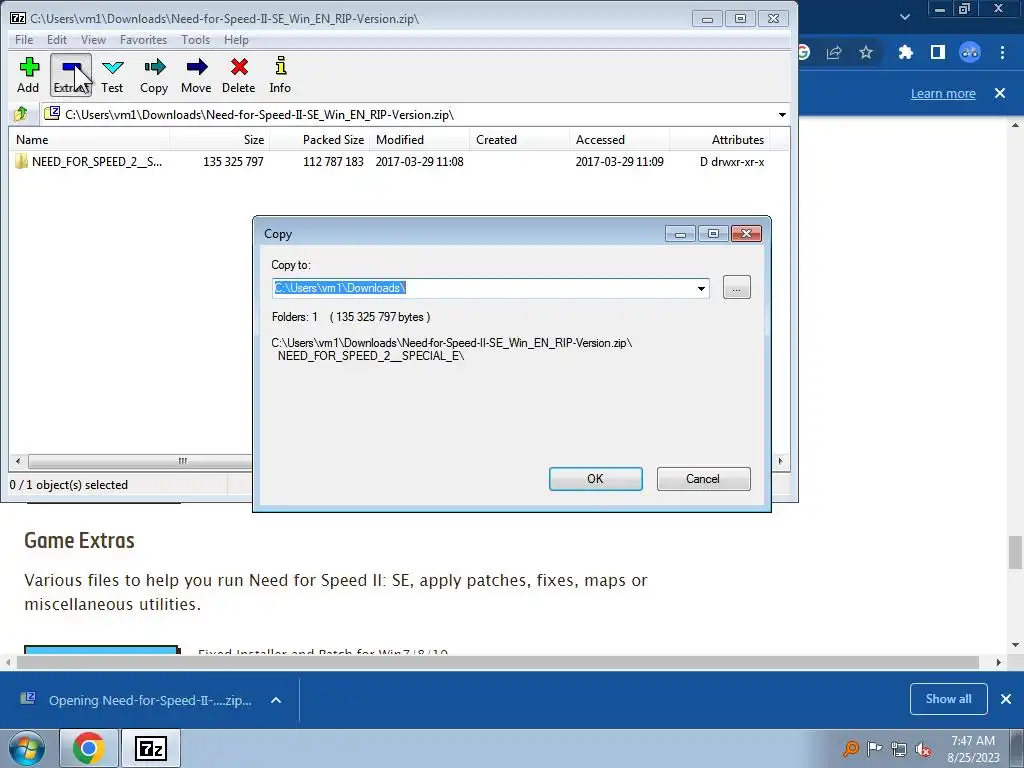Click the 0 / 1 object(s) selected status text
The width and height of the screenshot is (1024, 768).
click(x=69, y=485)
